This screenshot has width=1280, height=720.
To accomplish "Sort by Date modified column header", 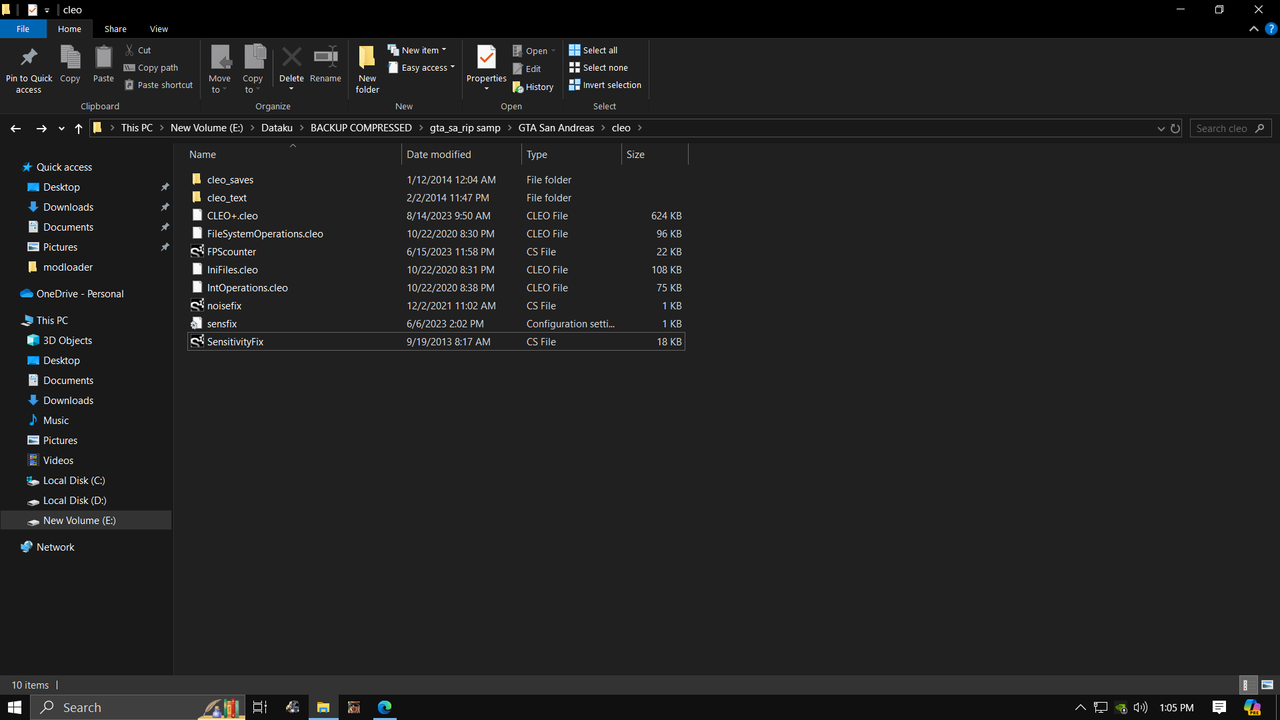I will pos(461,154).
